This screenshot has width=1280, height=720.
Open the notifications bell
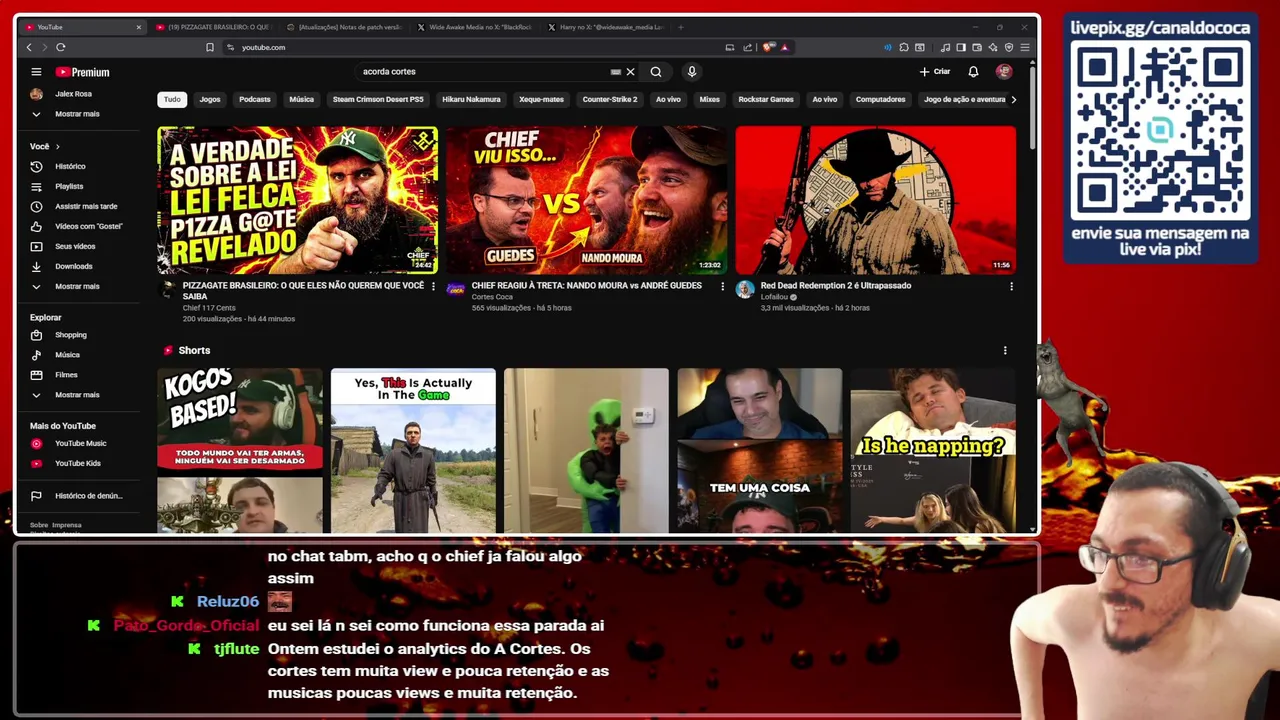pyautogui.click(x=973, y=72)
